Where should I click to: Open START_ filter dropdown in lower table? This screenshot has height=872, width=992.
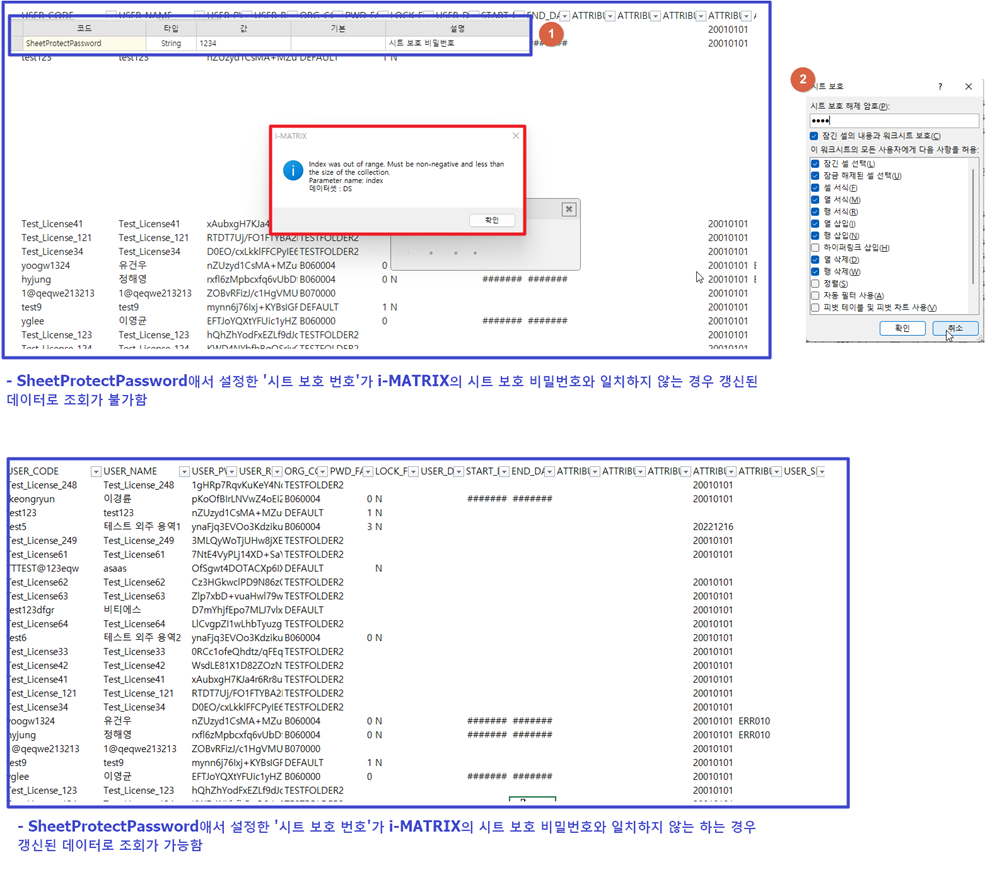pos(504,471)
